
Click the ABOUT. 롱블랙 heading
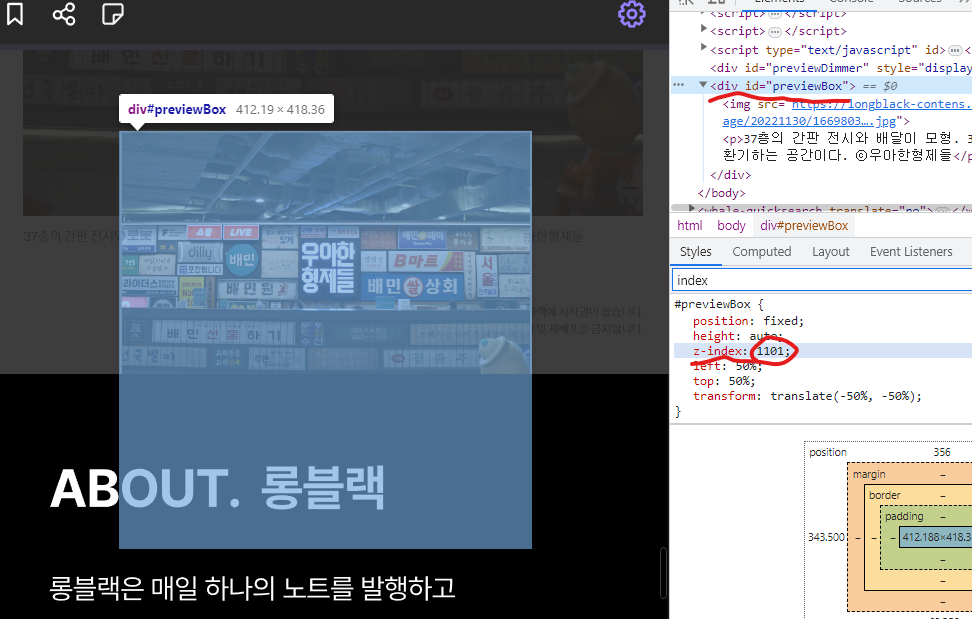tap(217, 489)
